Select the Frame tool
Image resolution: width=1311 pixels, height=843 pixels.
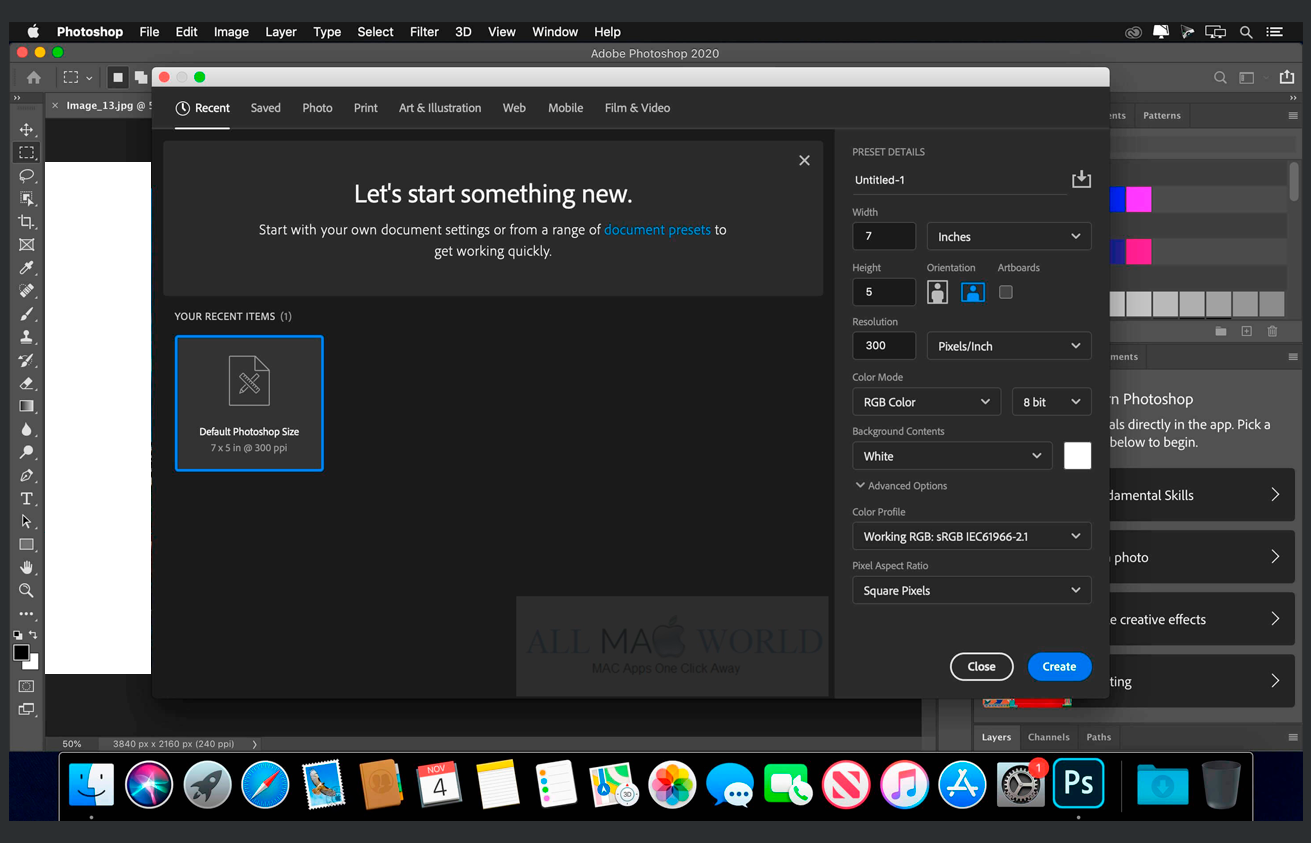pyautogui.click(x=27, y=245)
